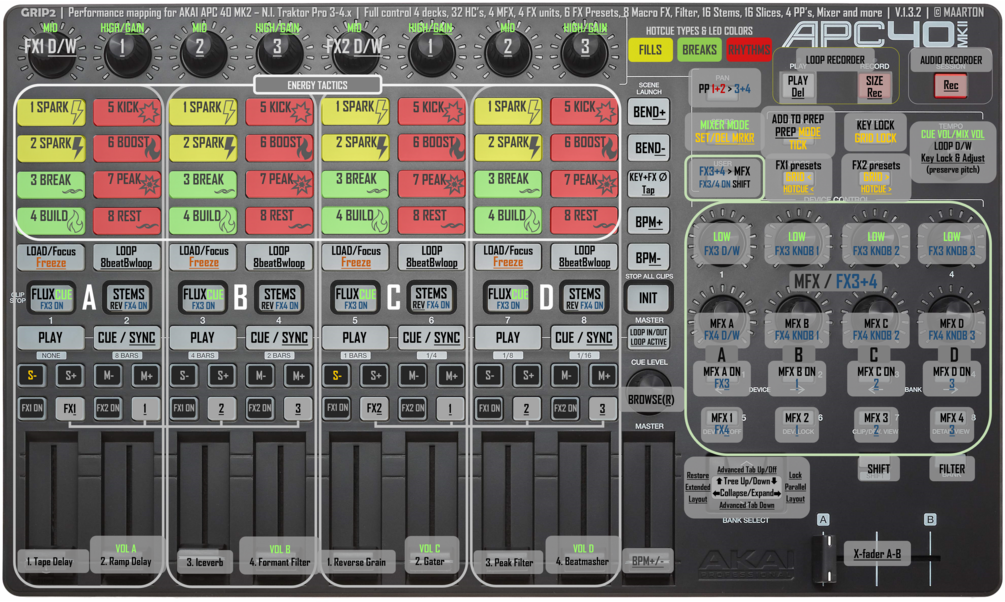The height and width of the screenshot is (602, 1005).
Task: Trigger the 2 SPARK pad on deck D
Action: click(508, 147)
